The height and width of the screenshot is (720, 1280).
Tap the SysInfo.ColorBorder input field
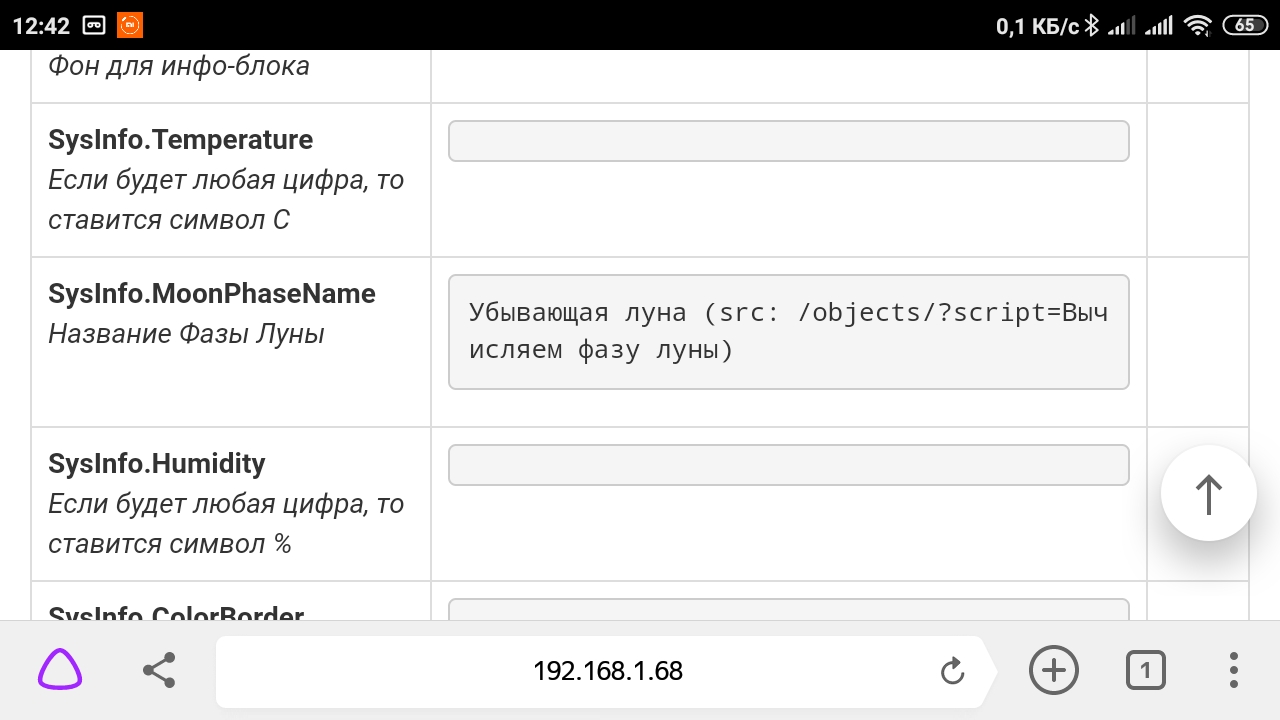pyautogui.click(x=788, y=612)
